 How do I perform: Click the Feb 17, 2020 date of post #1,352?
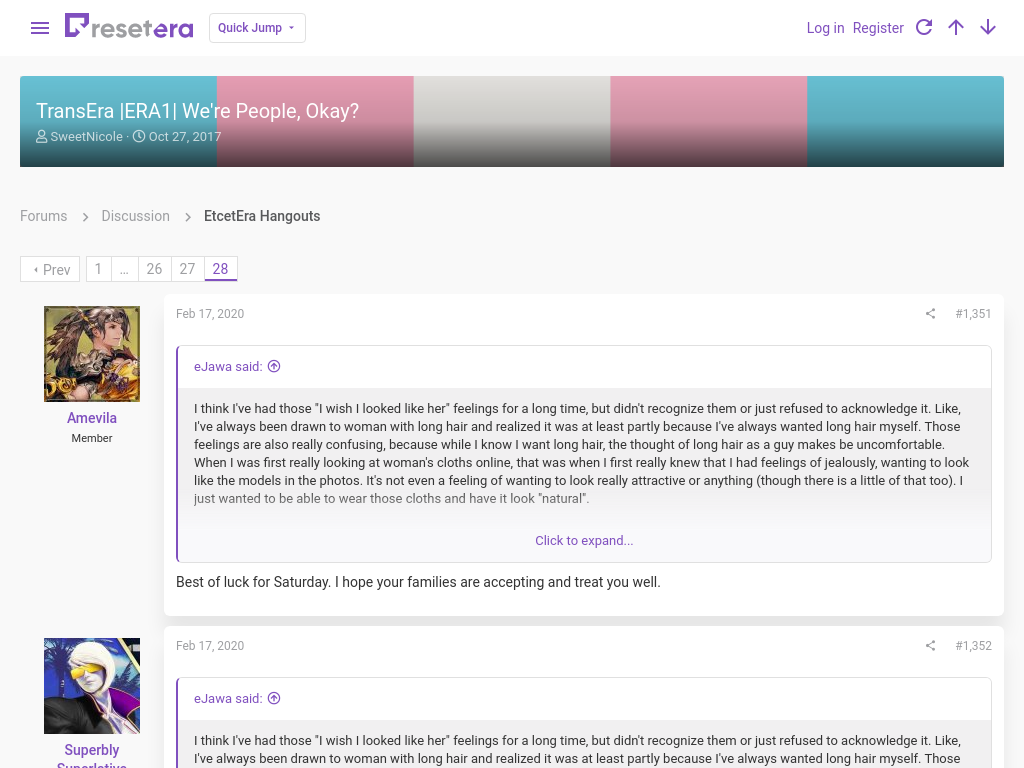[210, 646]
